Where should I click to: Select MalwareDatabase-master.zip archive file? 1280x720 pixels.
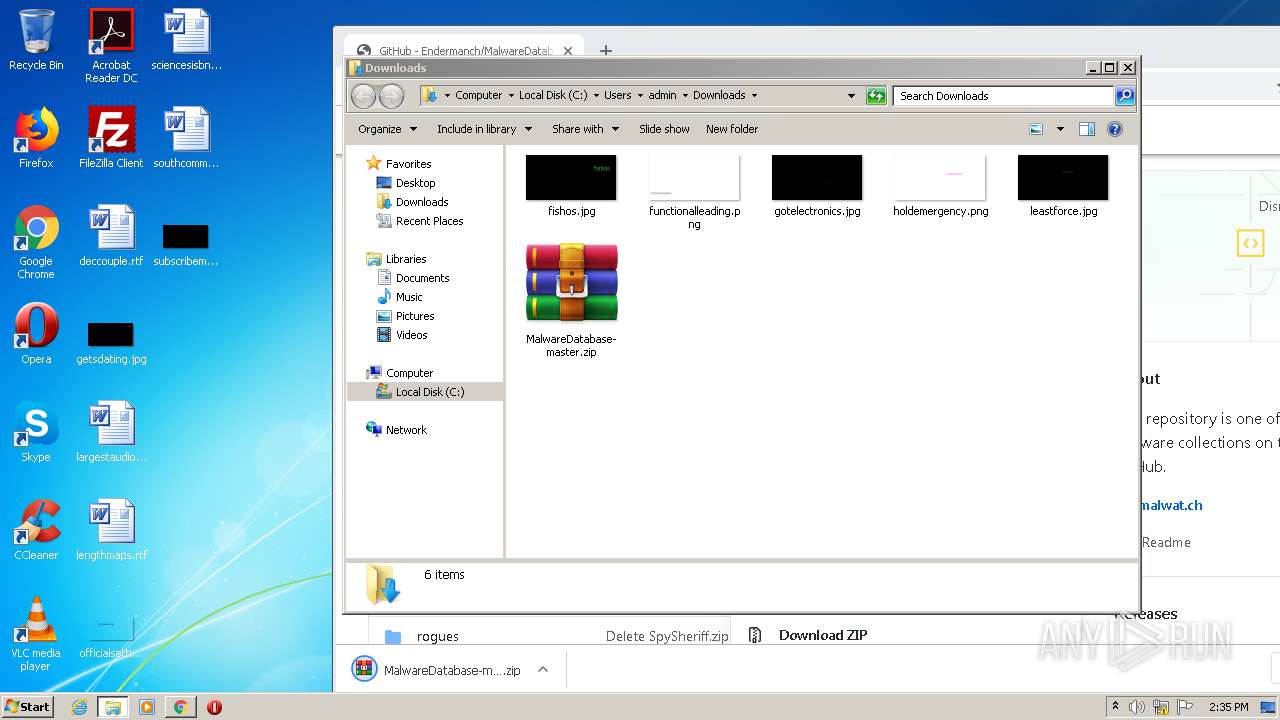coord(571,300)
